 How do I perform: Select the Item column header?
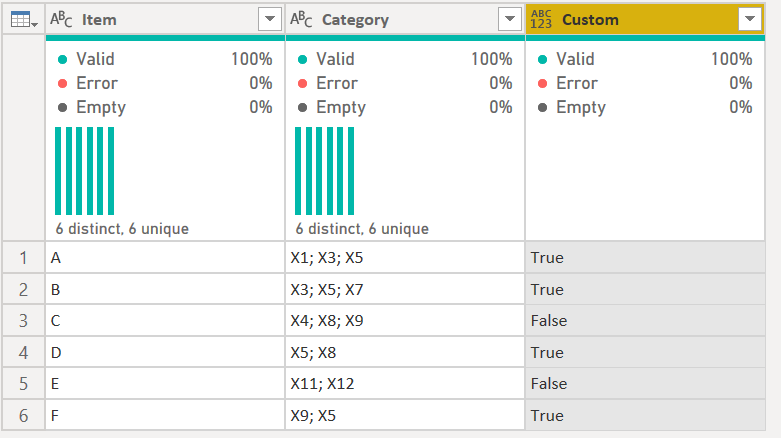click(x=165, y=19)
